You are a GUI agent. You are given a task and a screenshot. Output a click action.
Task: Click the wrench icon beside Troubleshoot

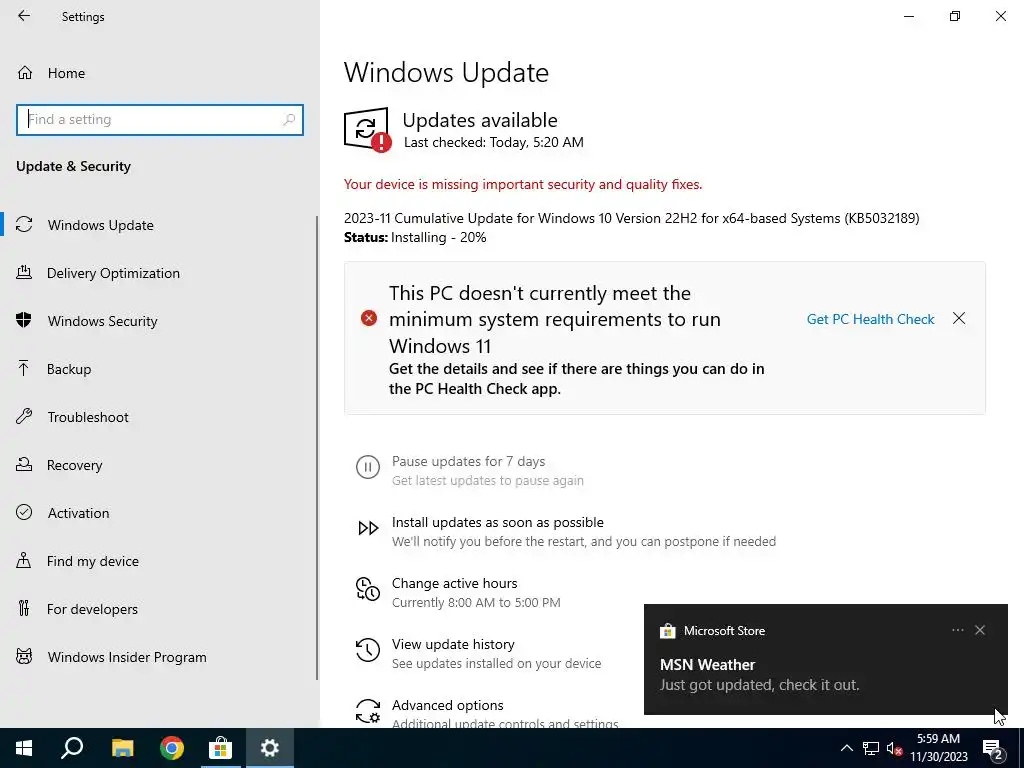pos(24,416)
